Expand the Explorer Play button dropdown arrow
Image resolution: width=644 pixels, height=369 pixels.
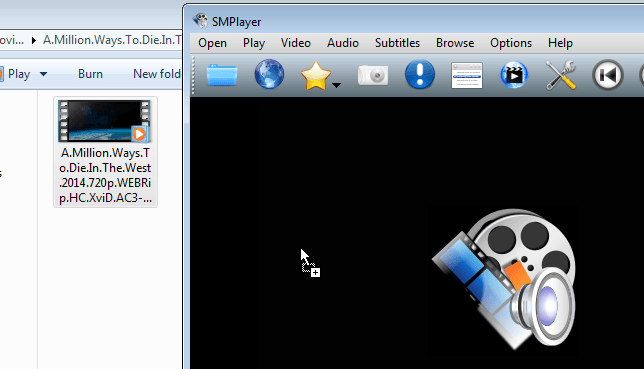click(x=44, y=74)
